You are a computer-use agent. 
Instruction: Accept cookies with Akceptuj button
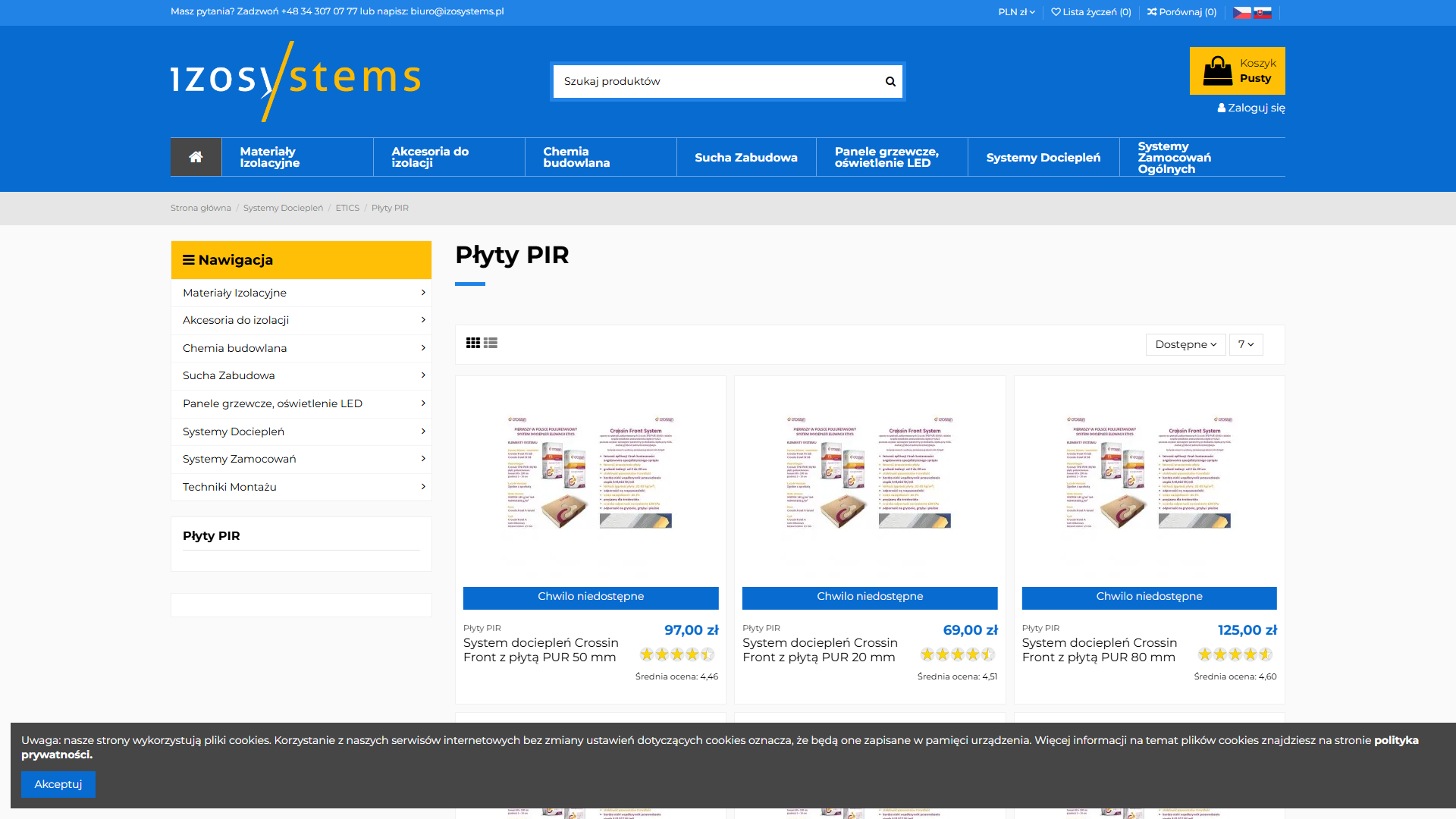(58, 784)
